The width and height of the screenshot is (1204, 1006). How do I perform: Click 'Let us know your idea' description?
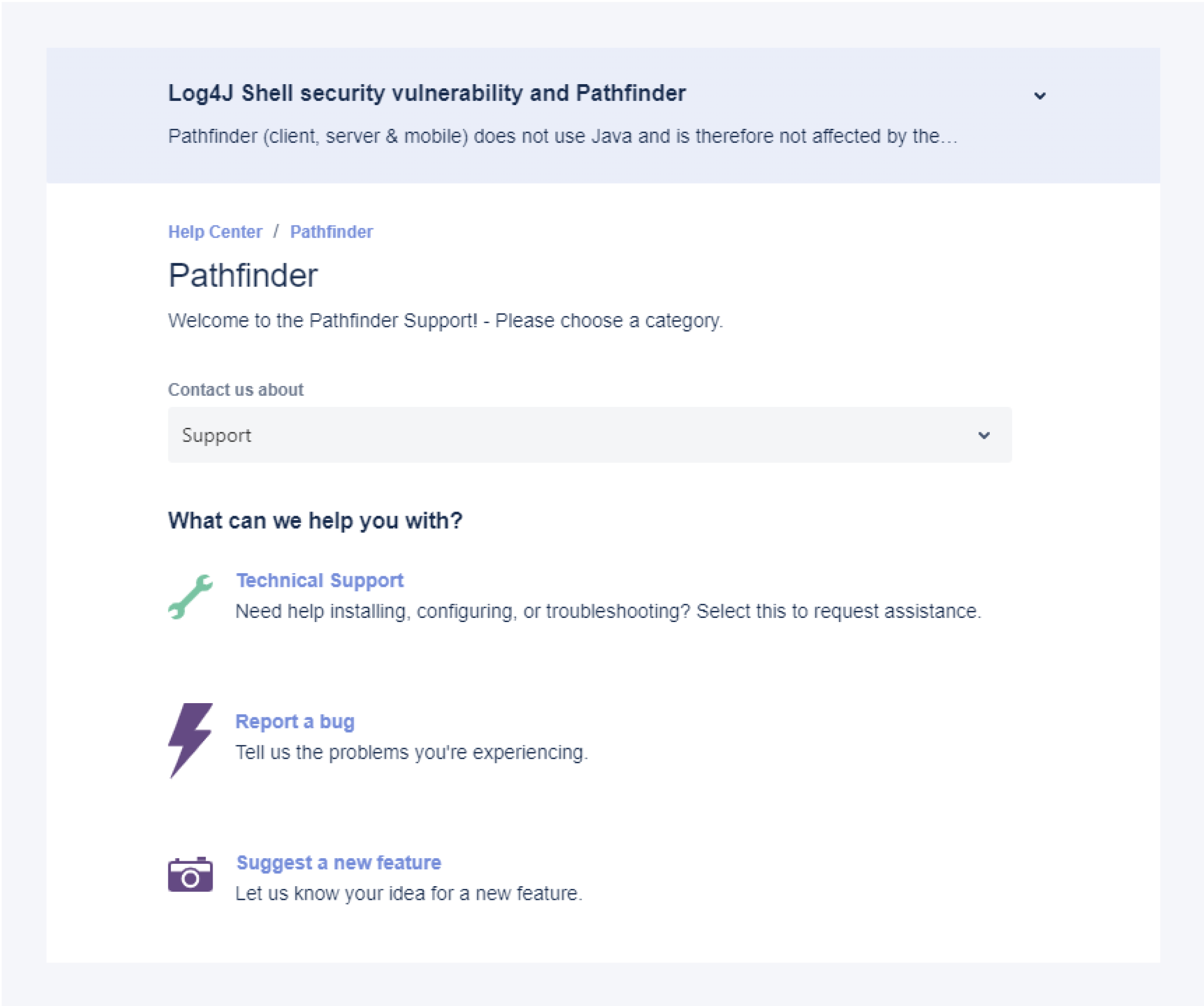(408, 894)
